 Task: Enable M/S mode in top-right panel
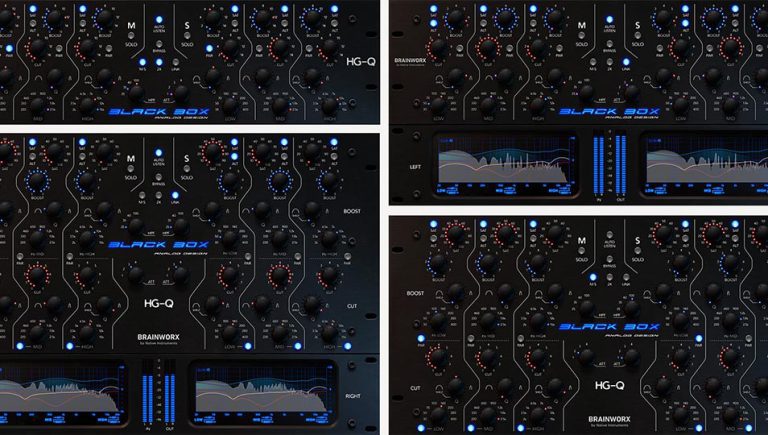click(x=593, y=62)
